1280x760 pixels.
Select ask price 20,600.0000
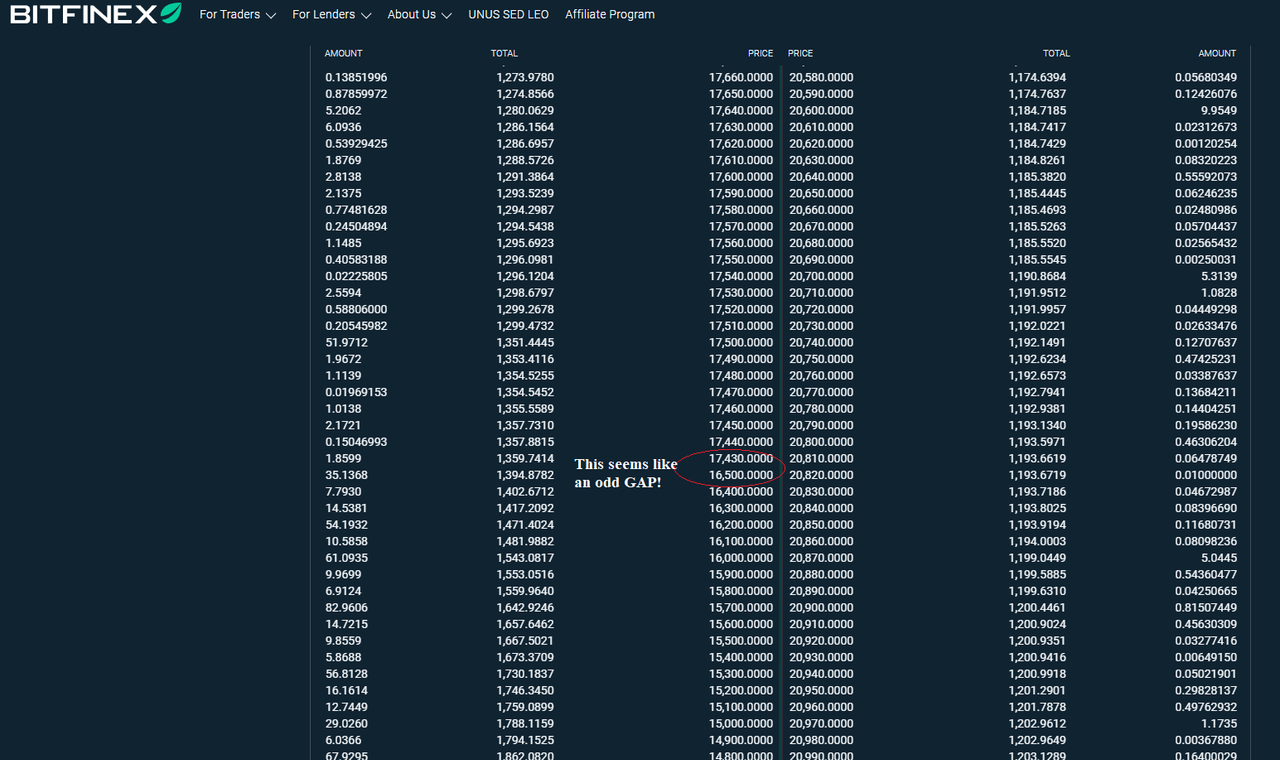(x=821, y=111)
